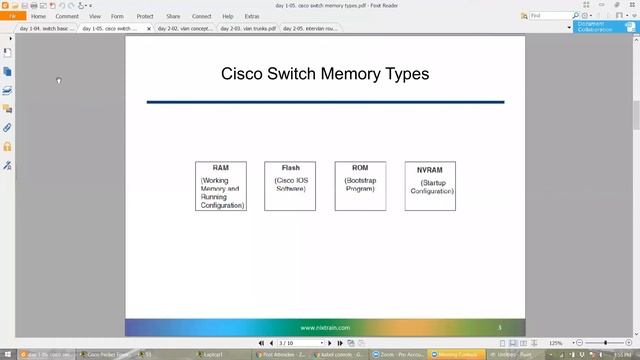Open the page number dropdown arrow
The image size is (640, 360).
click(322, 343)
